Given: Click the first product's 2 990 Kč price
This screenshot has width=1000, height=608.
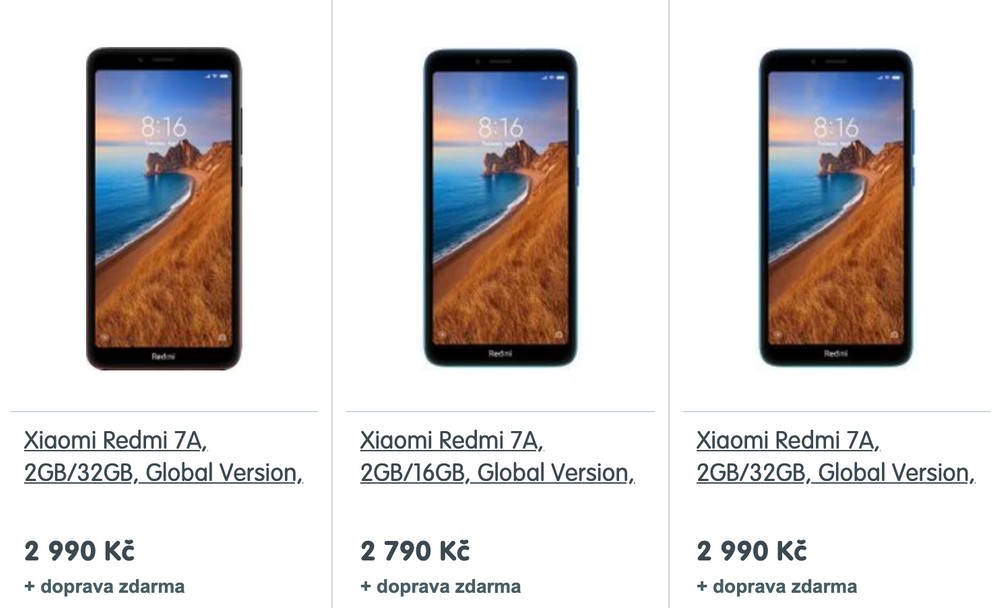Looking at the screenshot, I should pyautogui.click(x=79, y=551).
